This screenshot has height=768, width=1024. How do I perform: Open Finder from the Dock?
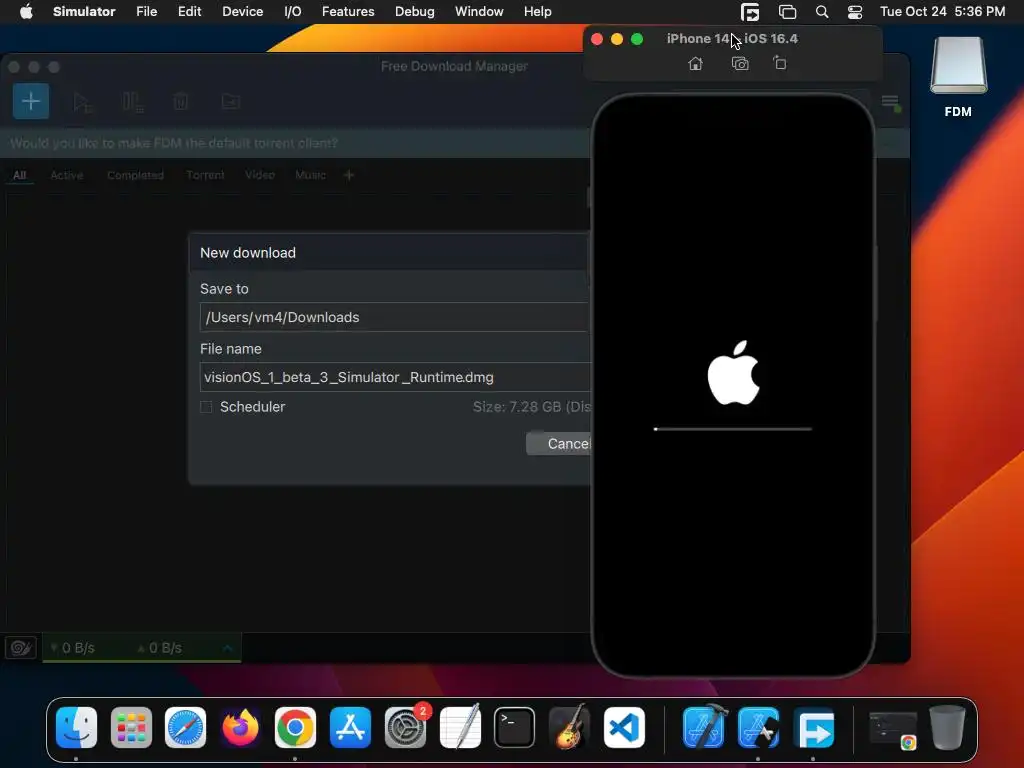(76, 728)
